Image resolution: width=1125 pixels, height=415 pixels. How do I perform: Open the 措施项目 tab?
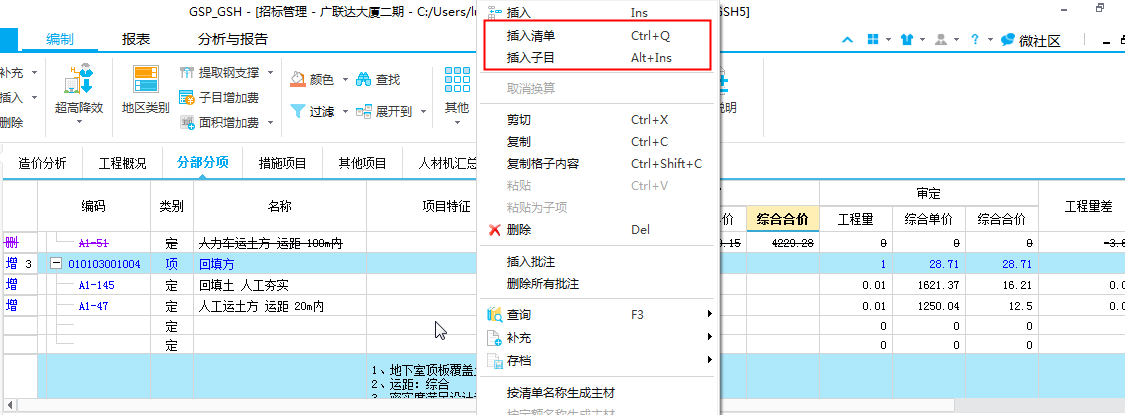[283, 164]
